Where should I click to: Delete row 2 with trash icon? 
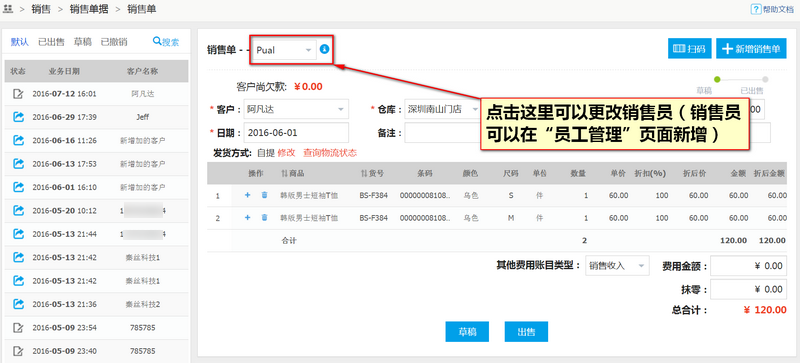point(264,218)
